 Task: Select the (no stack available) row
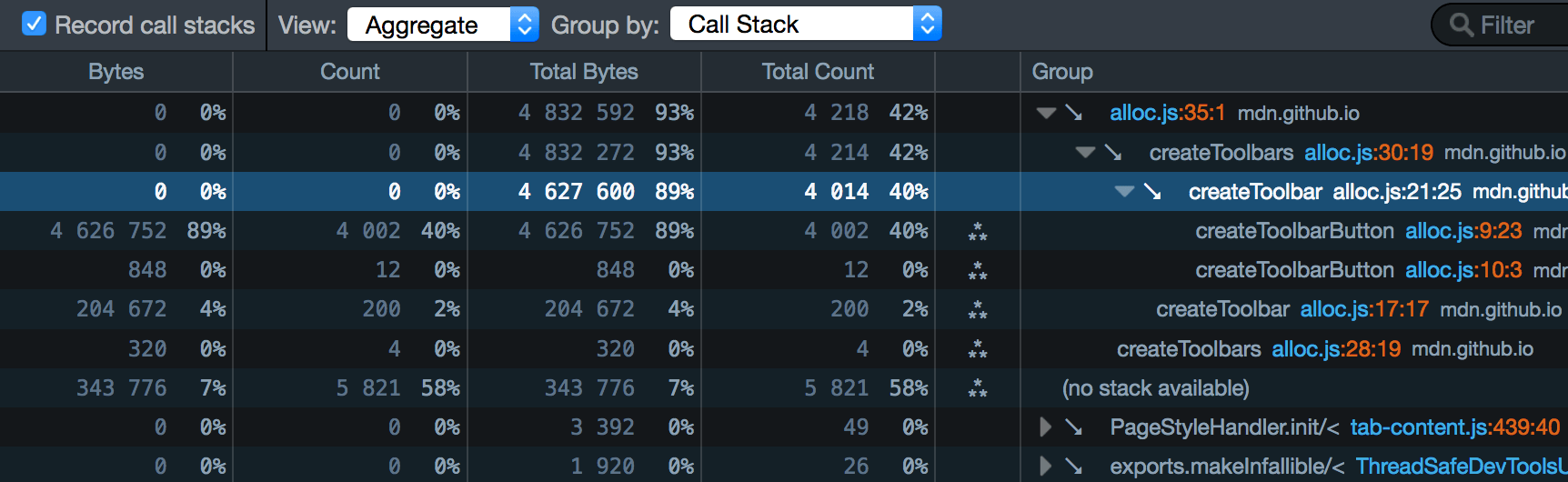pos(1155,388)
